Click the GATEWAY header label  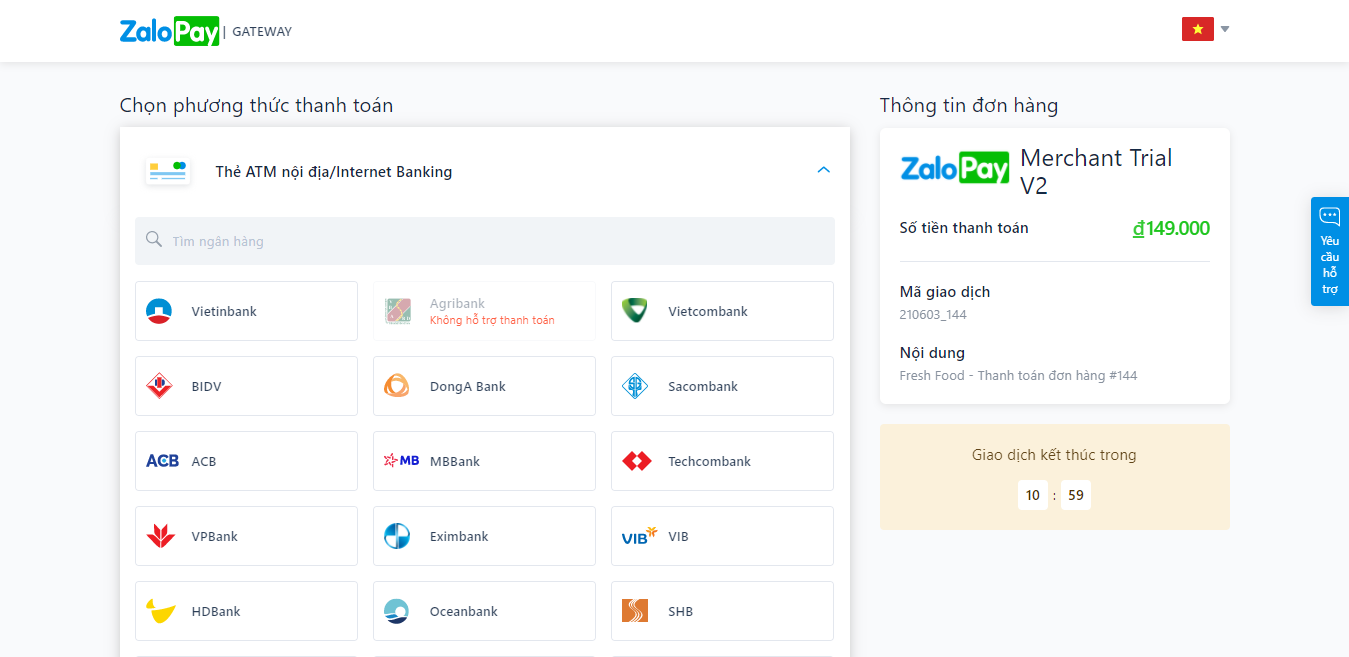coord(262,32)
